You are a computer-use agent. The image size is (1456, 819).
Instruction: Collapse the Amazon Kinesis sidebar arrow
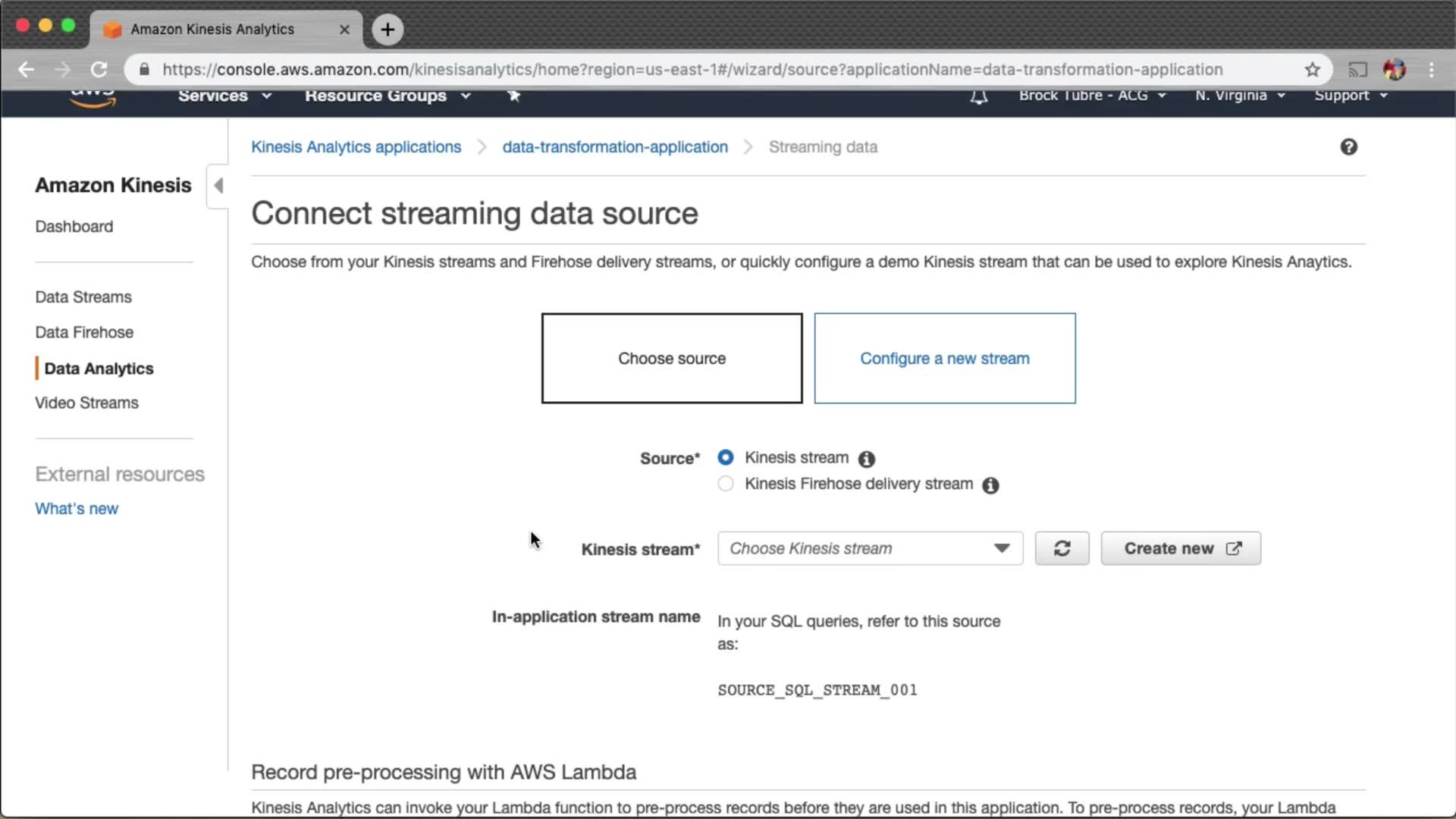click(x=218, y=186)
